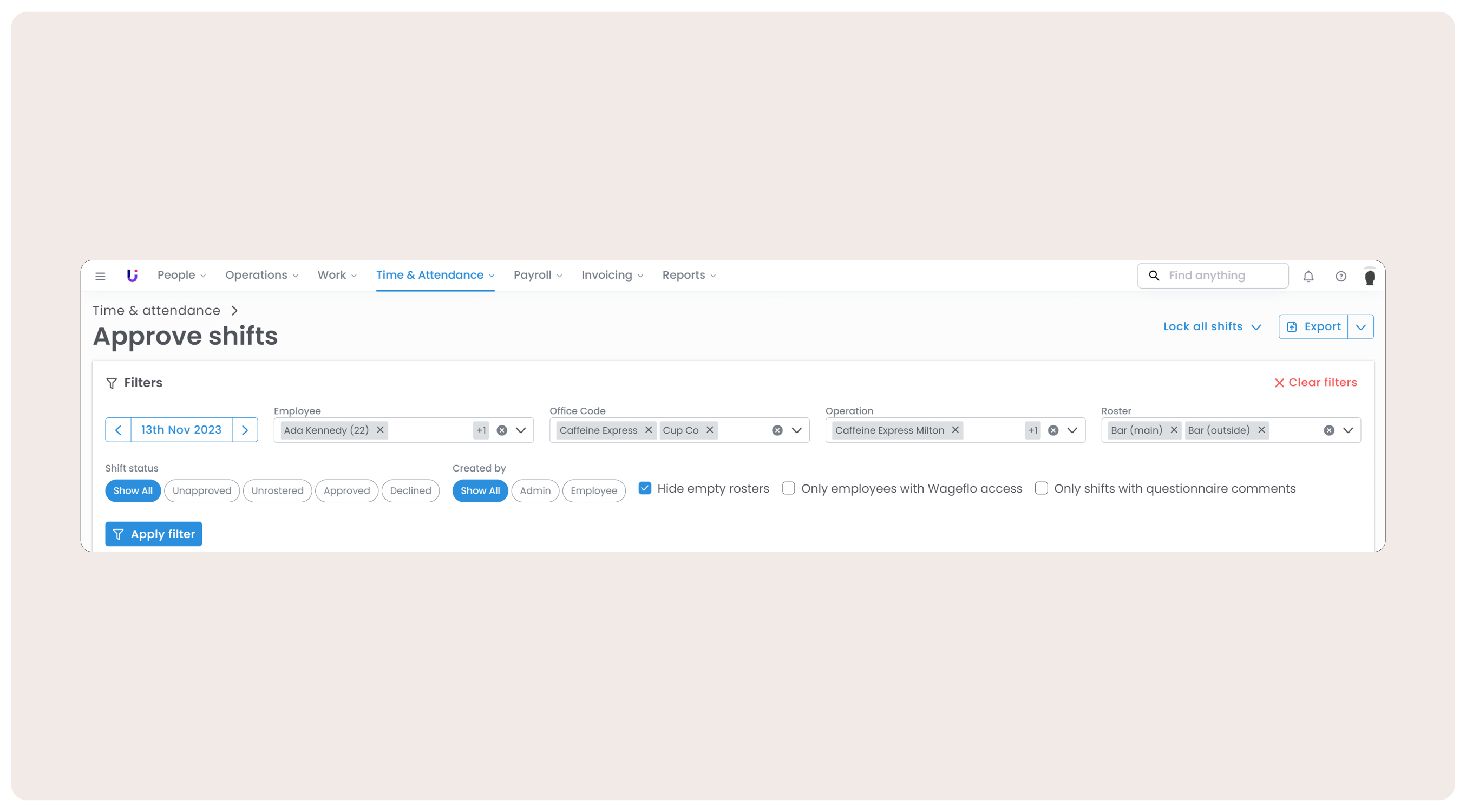Expand the Employee dropdown arrow
Screen dimensions: 1466x812
521,430
